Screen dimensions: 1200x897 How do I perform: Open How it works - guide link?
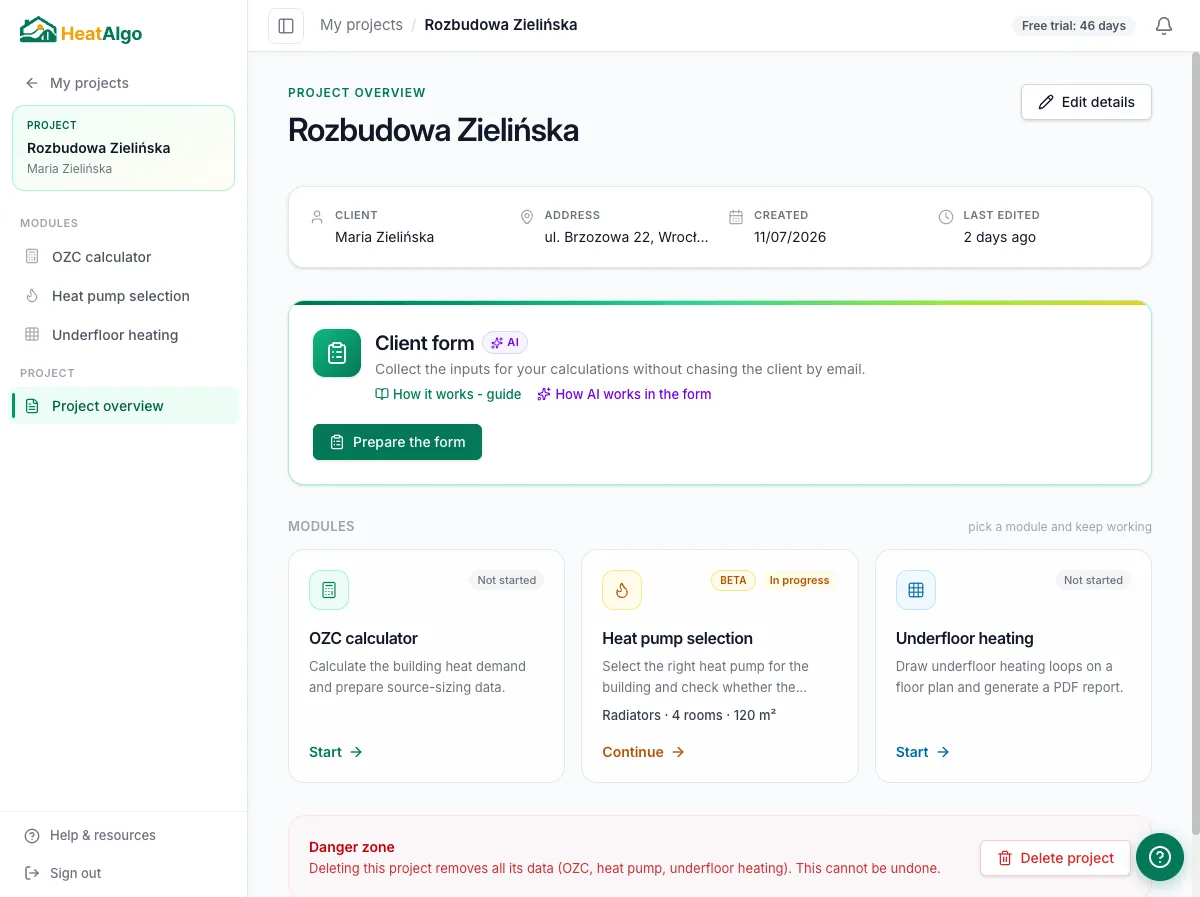pos(448,394)
